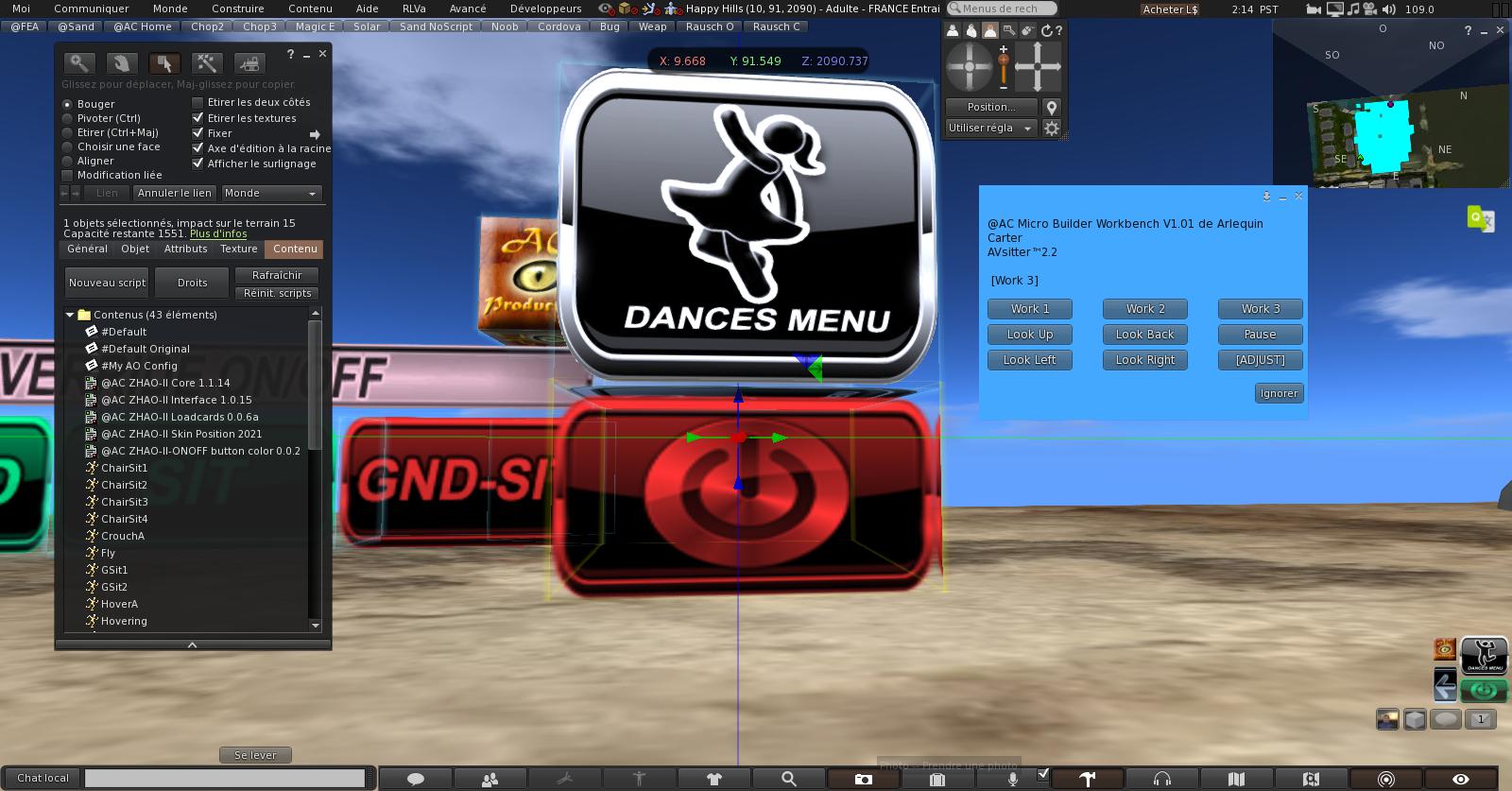Open the Monde coordinate dropdown
This screenshot has height=791, width=1512.
(270, 193)
